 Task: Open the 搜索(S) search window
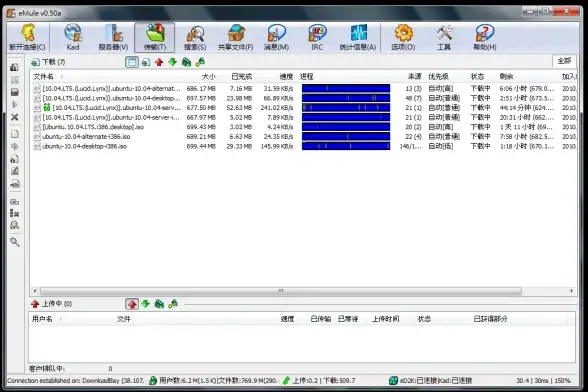click(195, 37)
